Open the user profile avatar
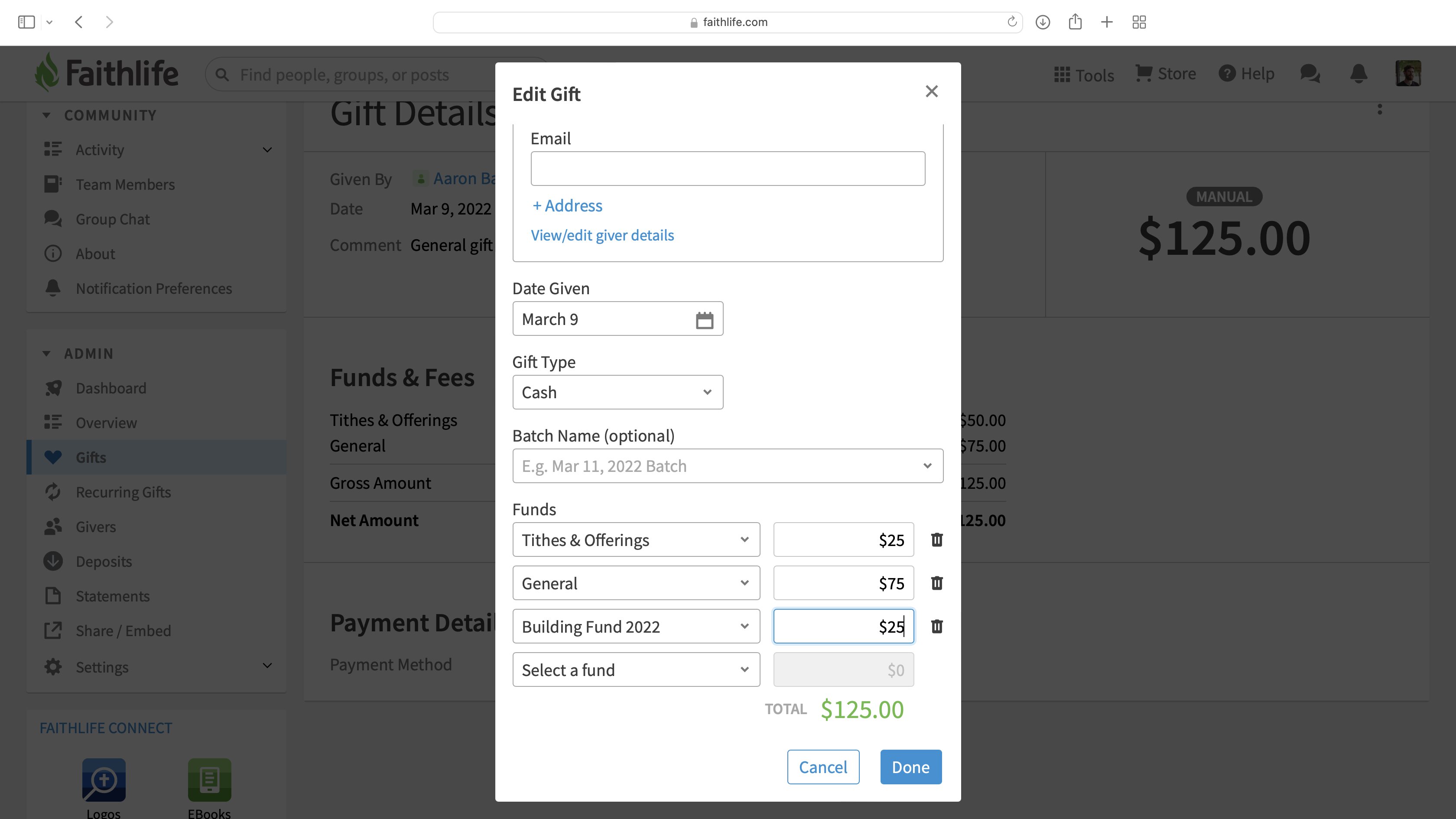This screenshot has width=1456, height=819. coord(1408,74)
